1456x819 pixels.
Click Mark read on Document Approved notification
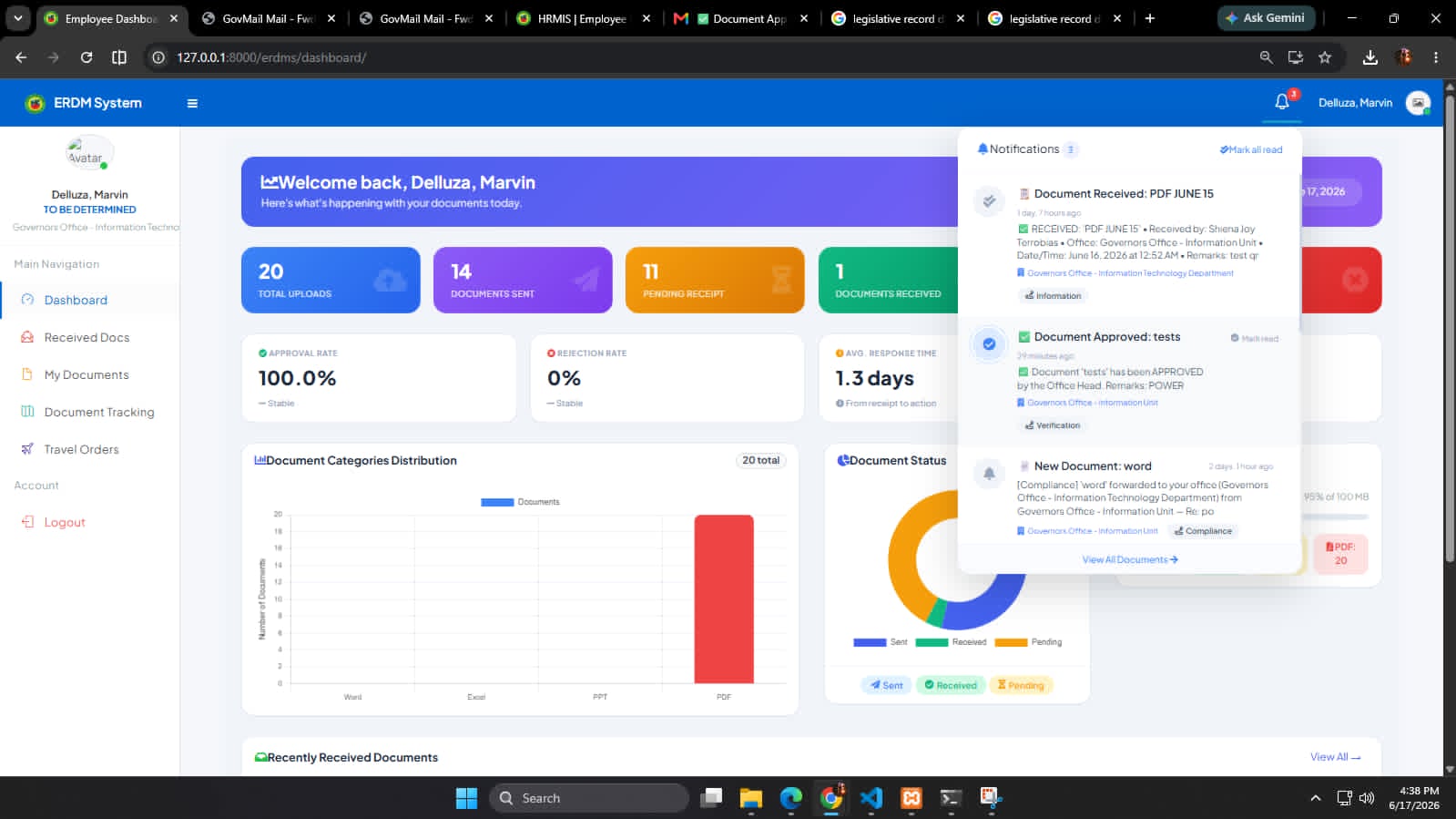click(x=1255, y=338)
